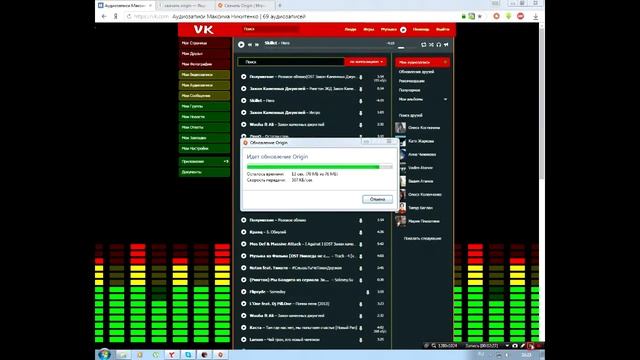Play the last track at the bottom of the list
Image resolution: width=640 pixels, height=360 pixels.
(x=244, y=340)
